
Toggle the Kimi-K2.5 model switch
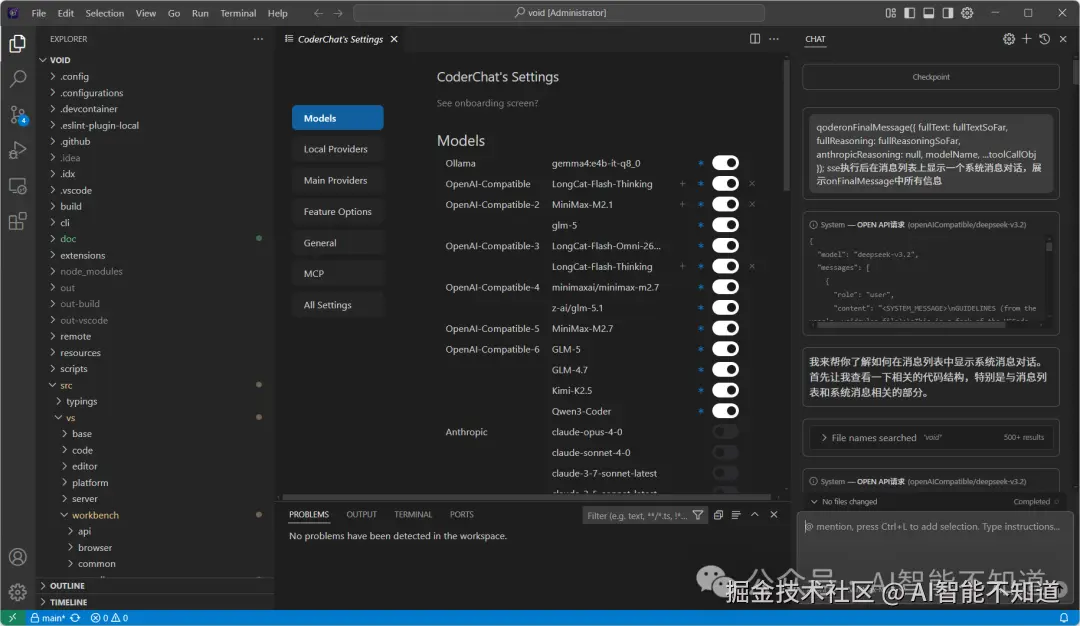coord(725,390)
